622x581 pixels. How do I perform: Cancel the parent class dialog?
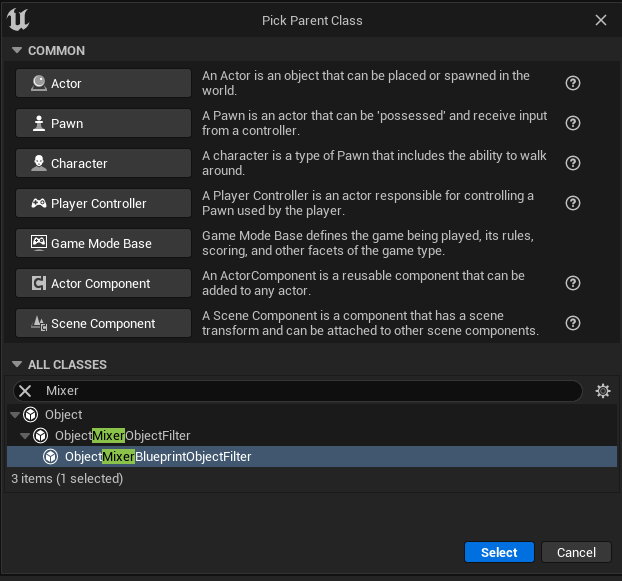(576, 552)
